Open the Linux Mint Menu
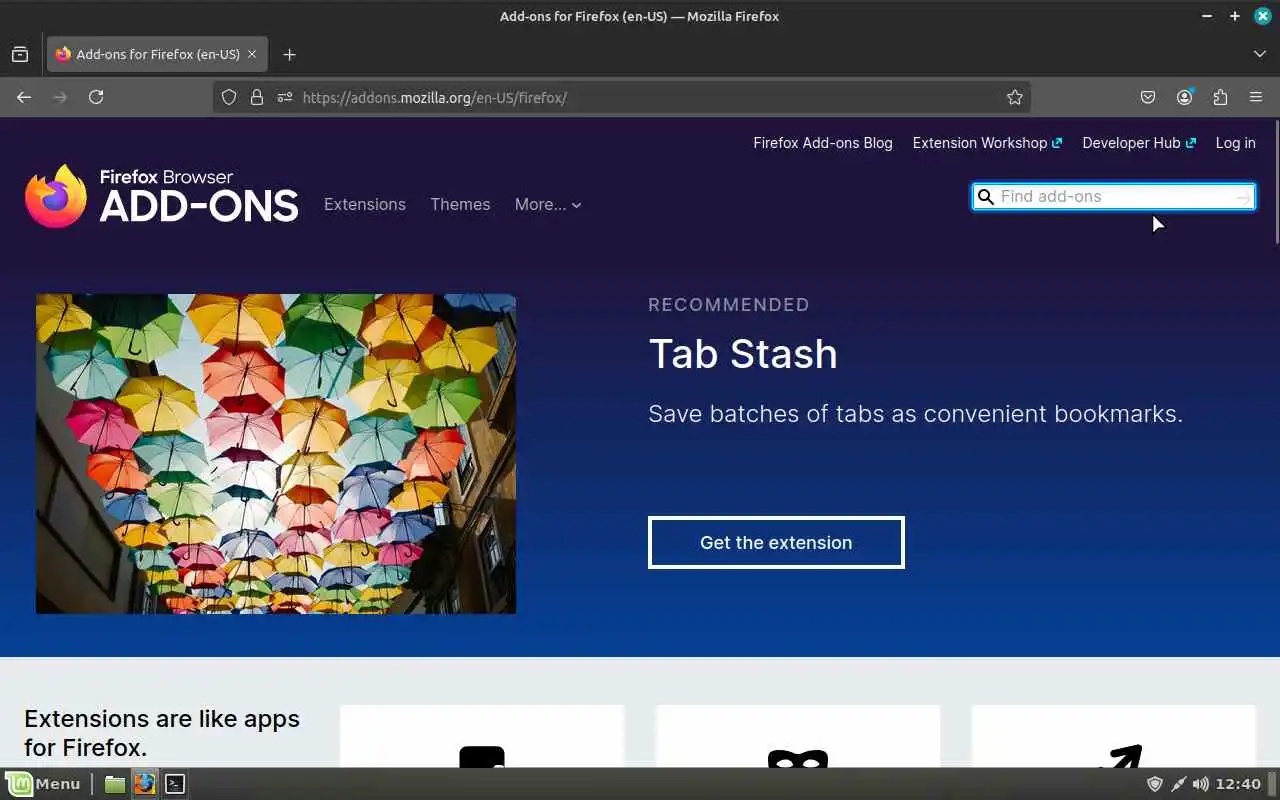Image resolution: width=1280 pixels, height=800 pixels. click(44, 784)
